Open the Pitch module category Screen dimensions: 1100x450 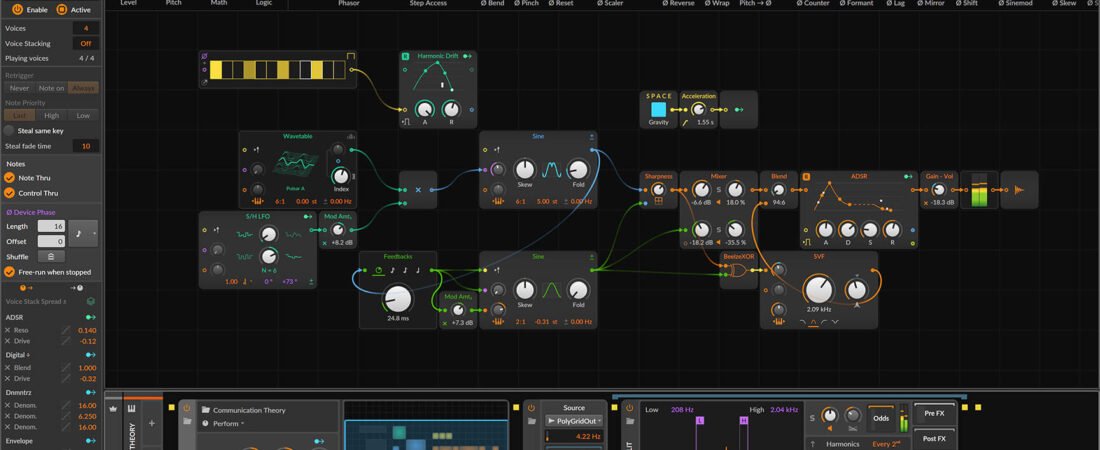(x=173, y=4)
